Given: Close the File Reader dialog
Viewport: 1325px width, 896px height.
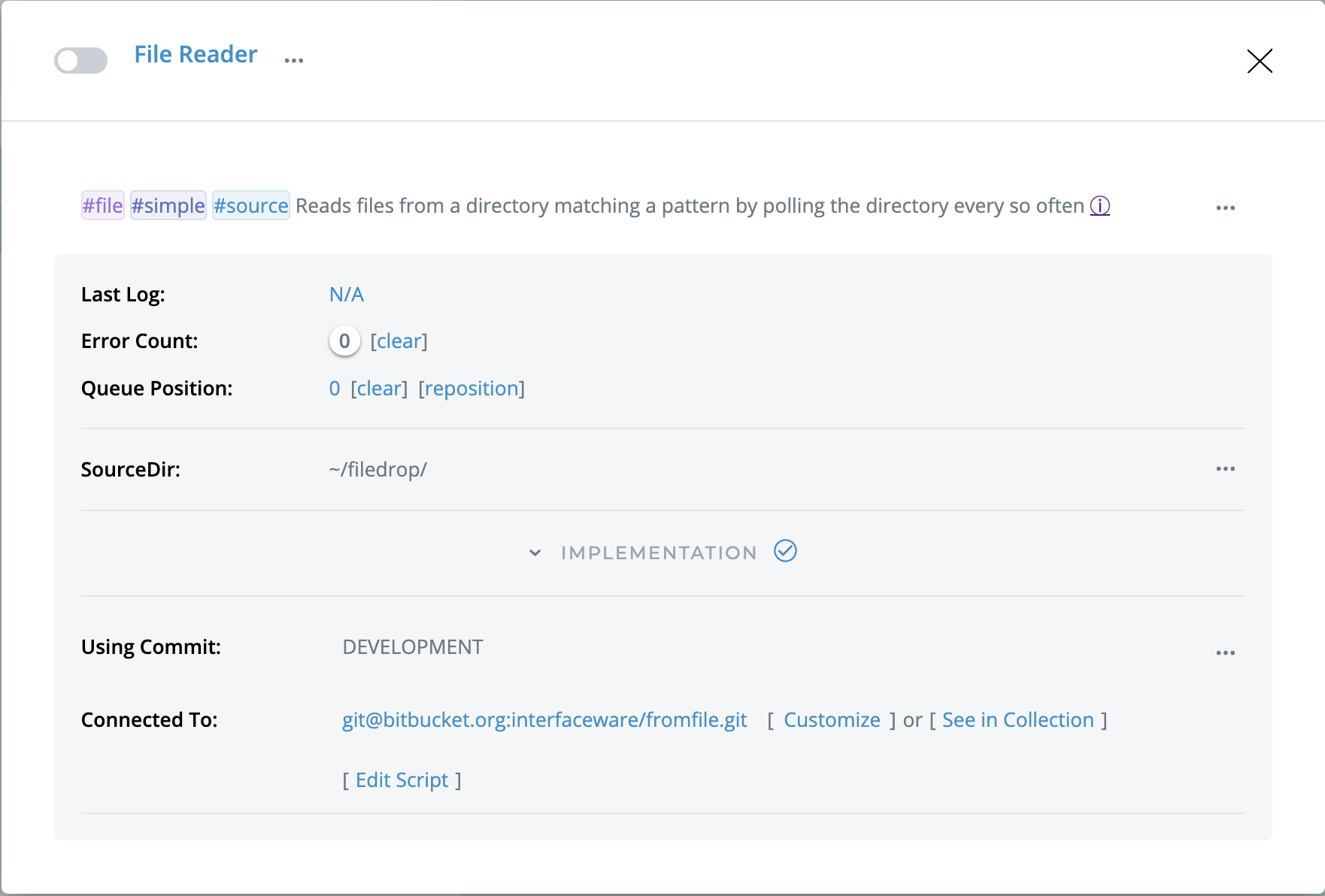Looking at the screenshot, I should 1259,61.
